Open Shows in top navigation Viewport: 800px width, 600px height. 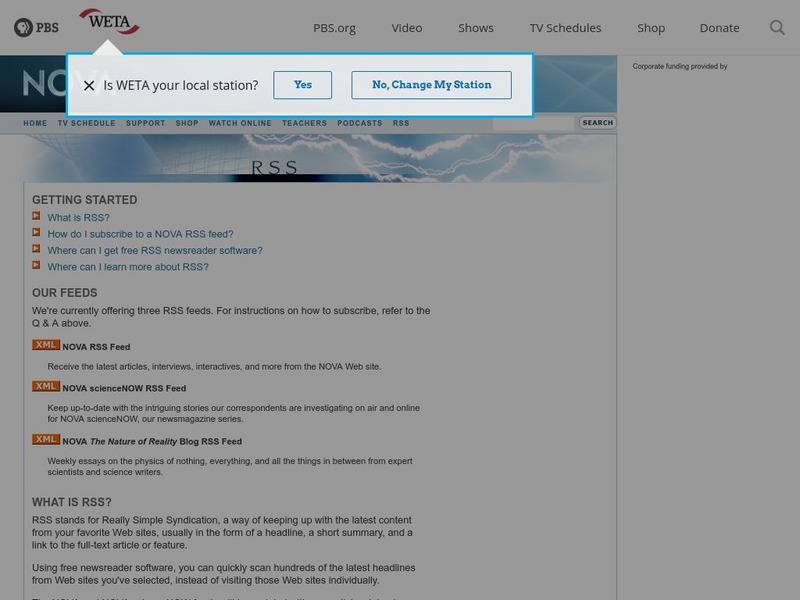coord(476,28)
